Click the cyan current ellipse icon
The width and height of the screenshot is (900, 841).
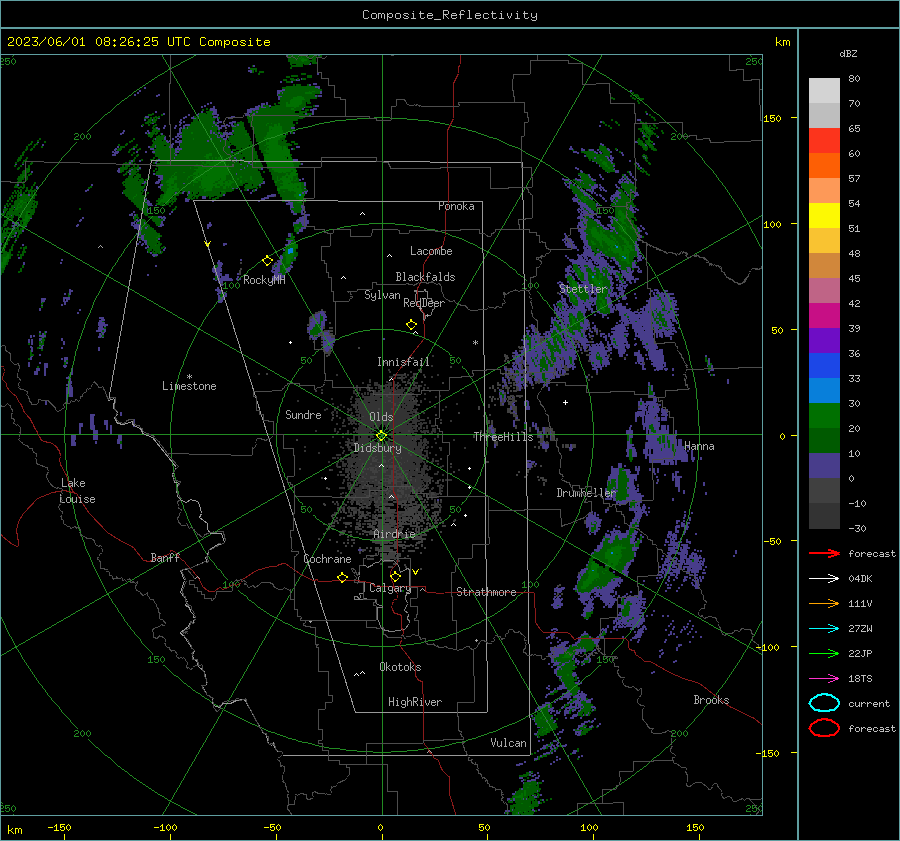point(824,703)
